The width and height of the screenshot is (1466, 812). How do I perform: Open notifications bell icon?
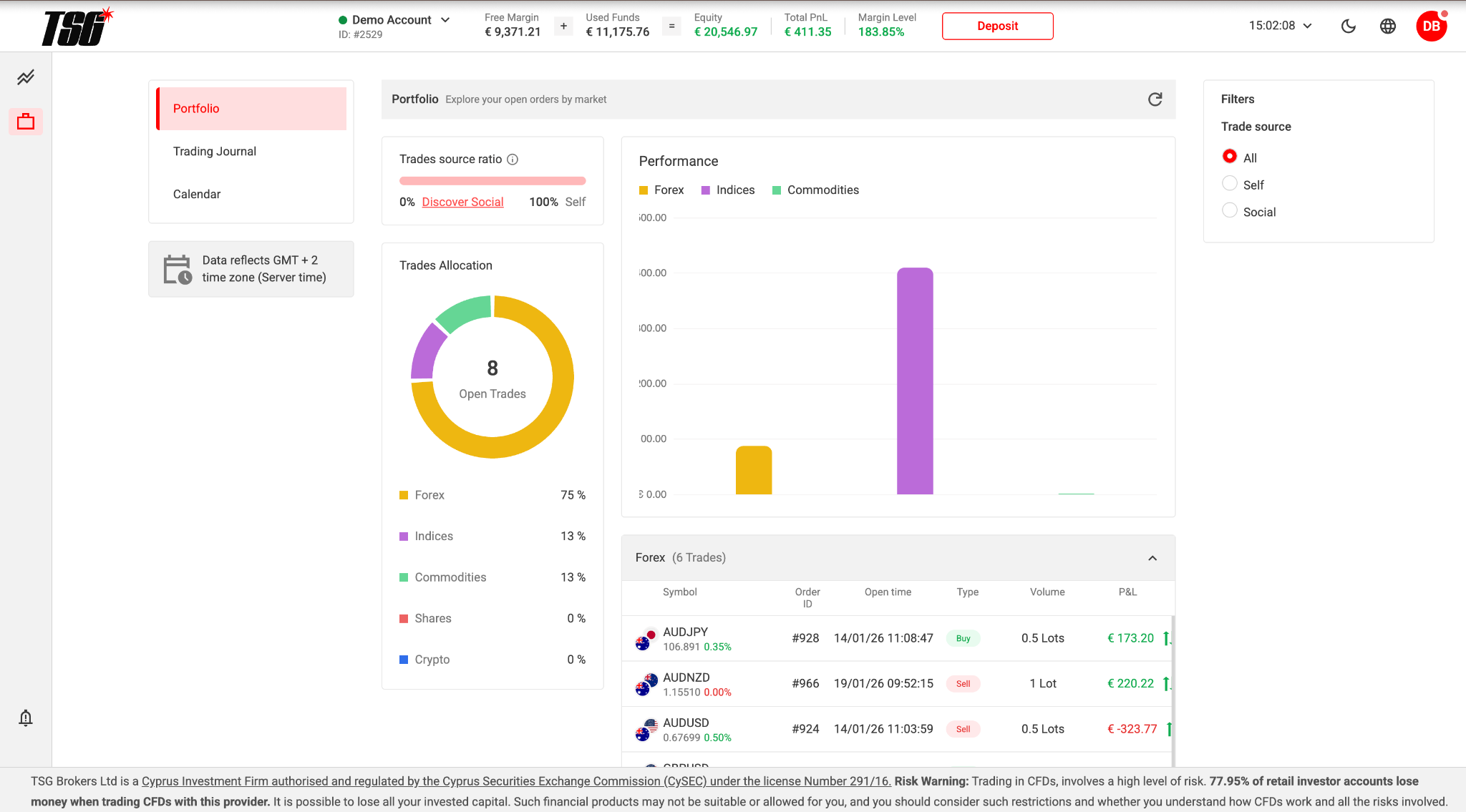(x=26, y=718)
